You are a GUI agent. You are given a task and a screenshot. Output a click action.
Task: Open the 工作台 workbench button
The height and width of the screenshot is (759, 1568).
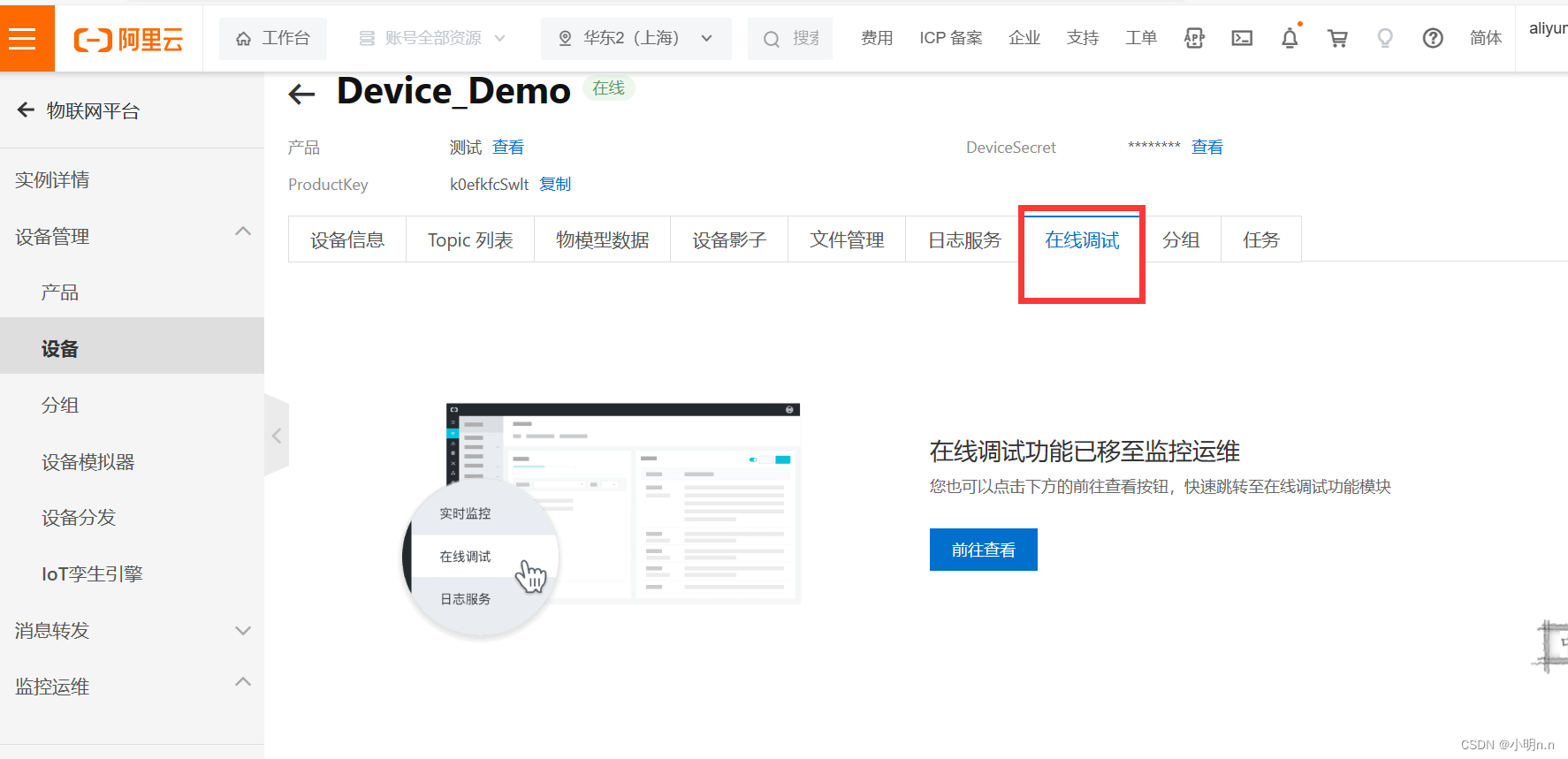[273, 39]
